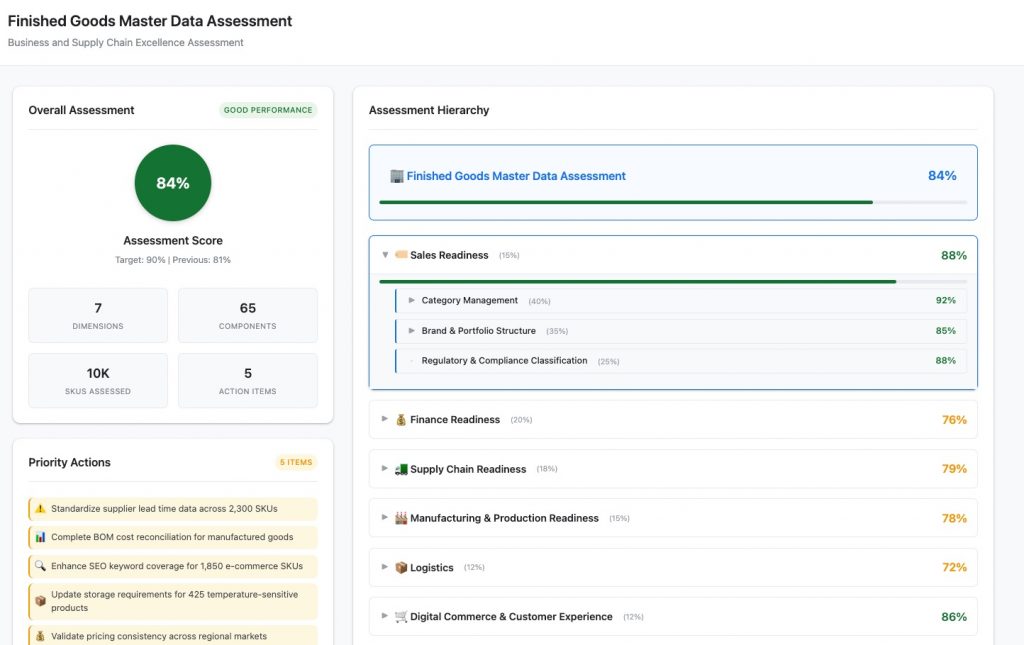Image resolution: width=1024 pixels, height=645 pixels.
Task: Click the 84% assessment score circle
Action: [172, 182]
